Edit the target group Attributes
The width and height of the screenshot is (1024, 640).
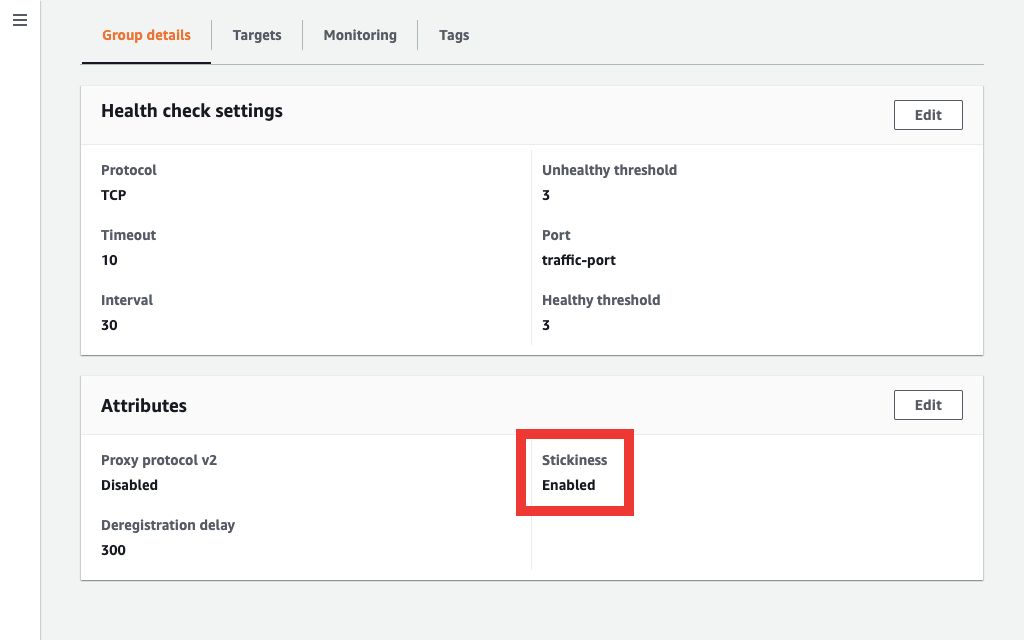click(x=927, y=404)
